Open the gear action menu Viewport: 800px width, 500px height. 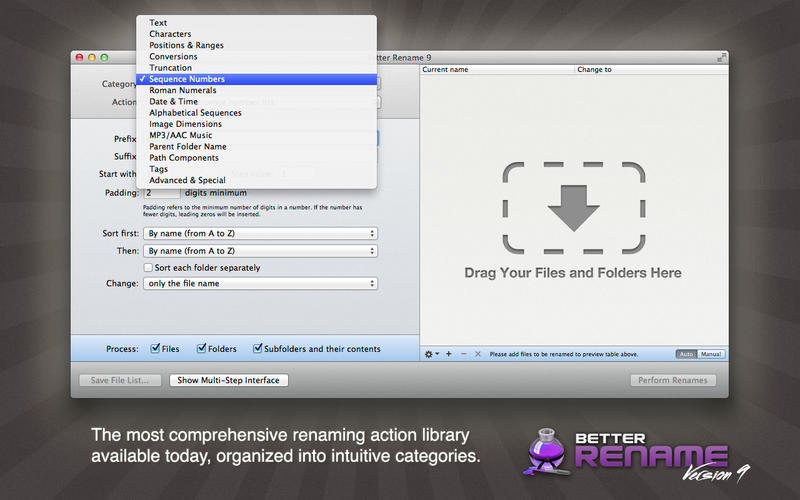pyautogui.click(x=431, y=354)
